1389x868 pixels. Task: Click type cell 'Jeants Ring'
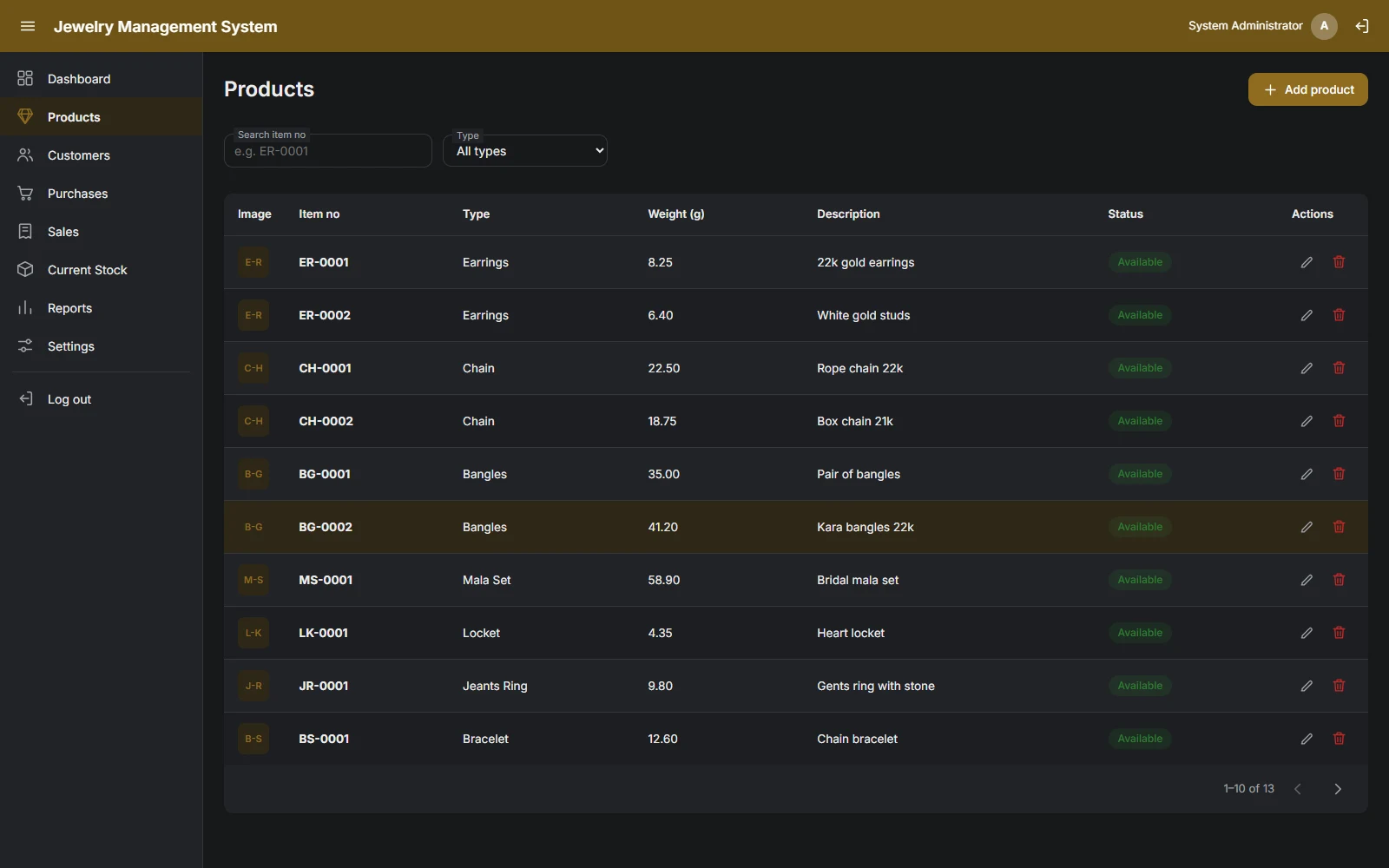click(x=495, y=686)
